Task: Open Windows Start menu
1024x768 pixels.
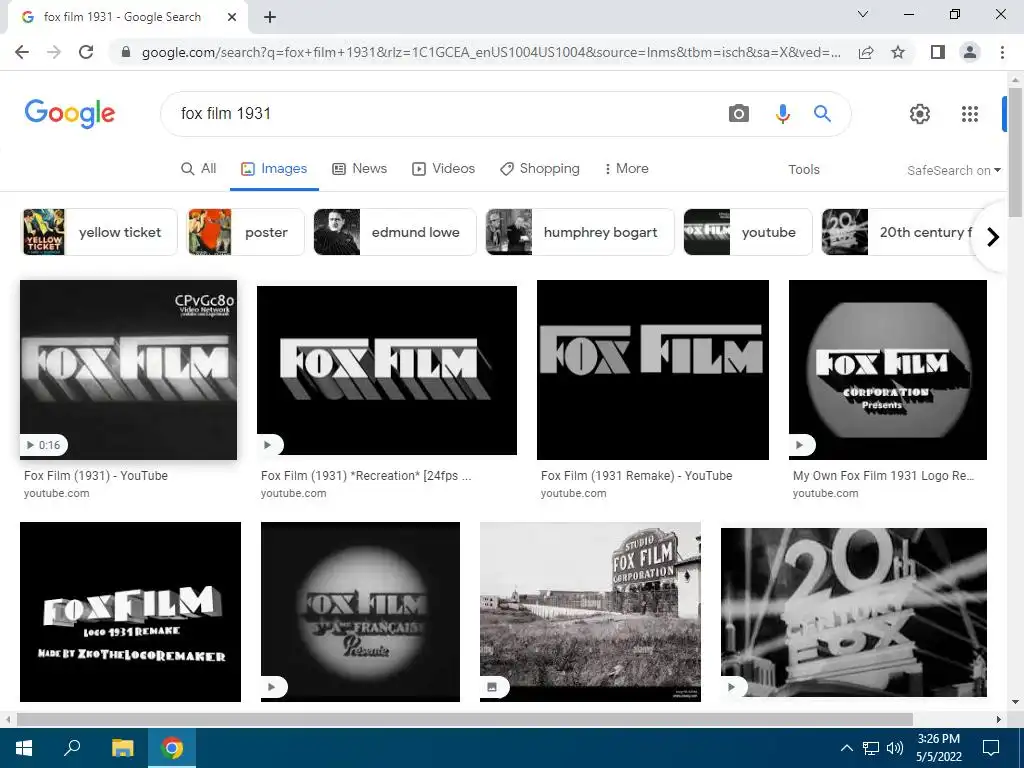Action: (x=24, y=748)
